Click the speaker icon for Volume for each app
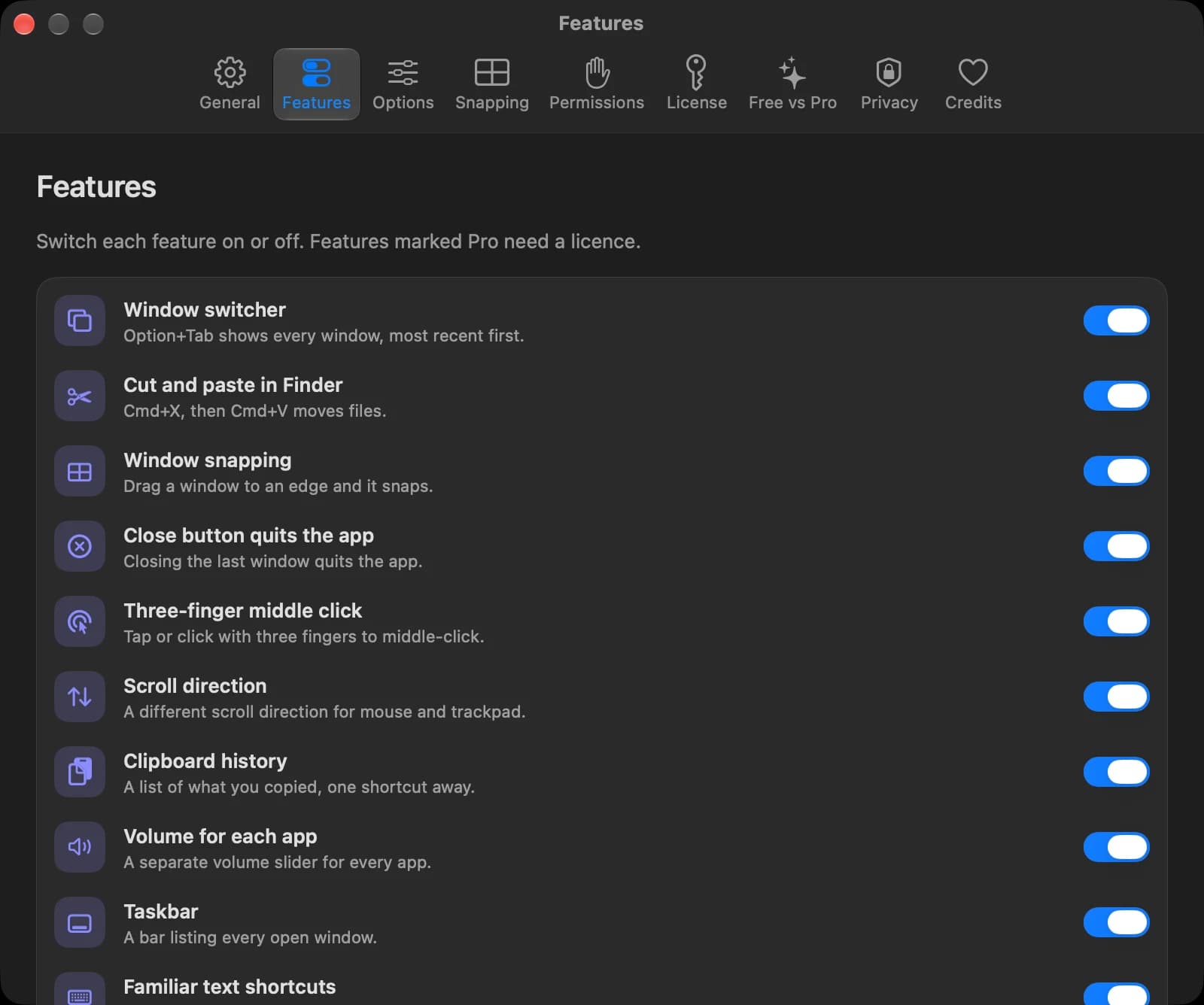Screen dimensions: 1204x1005 click(80, 847)
